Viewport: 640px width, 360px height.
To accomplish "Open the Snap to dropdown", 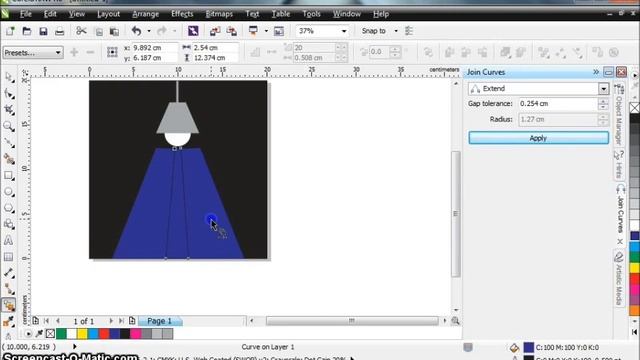I will tap(396, 31).
